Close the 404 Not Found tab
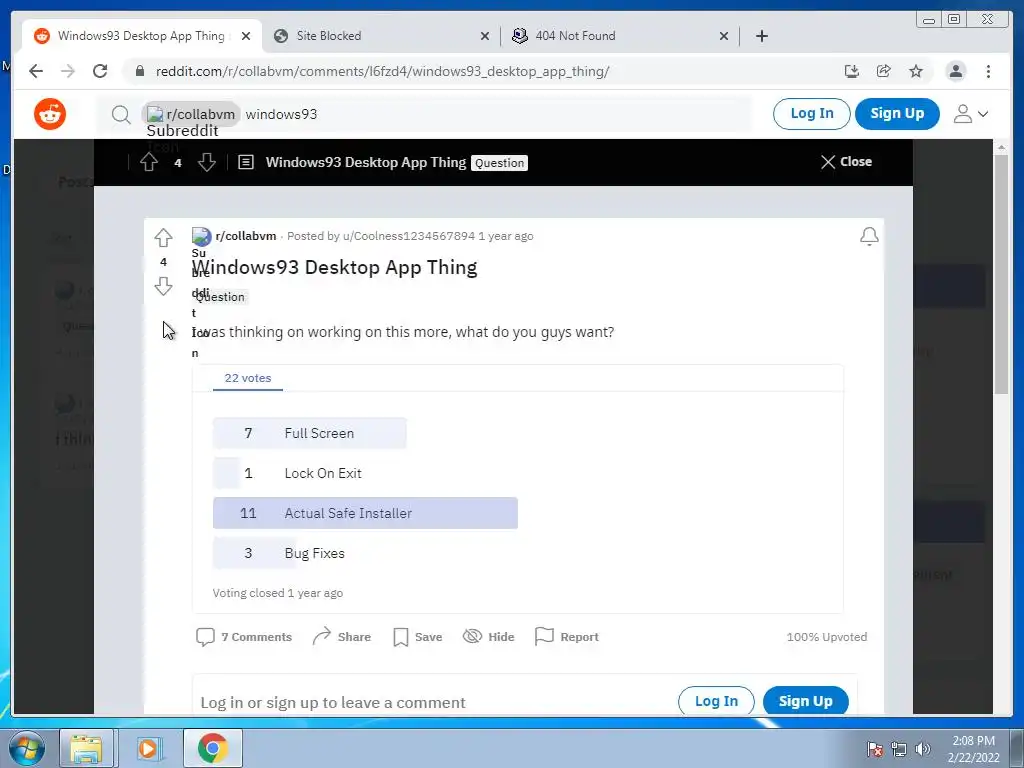Viewport: 1024px width, 768px height. (724, 36)
